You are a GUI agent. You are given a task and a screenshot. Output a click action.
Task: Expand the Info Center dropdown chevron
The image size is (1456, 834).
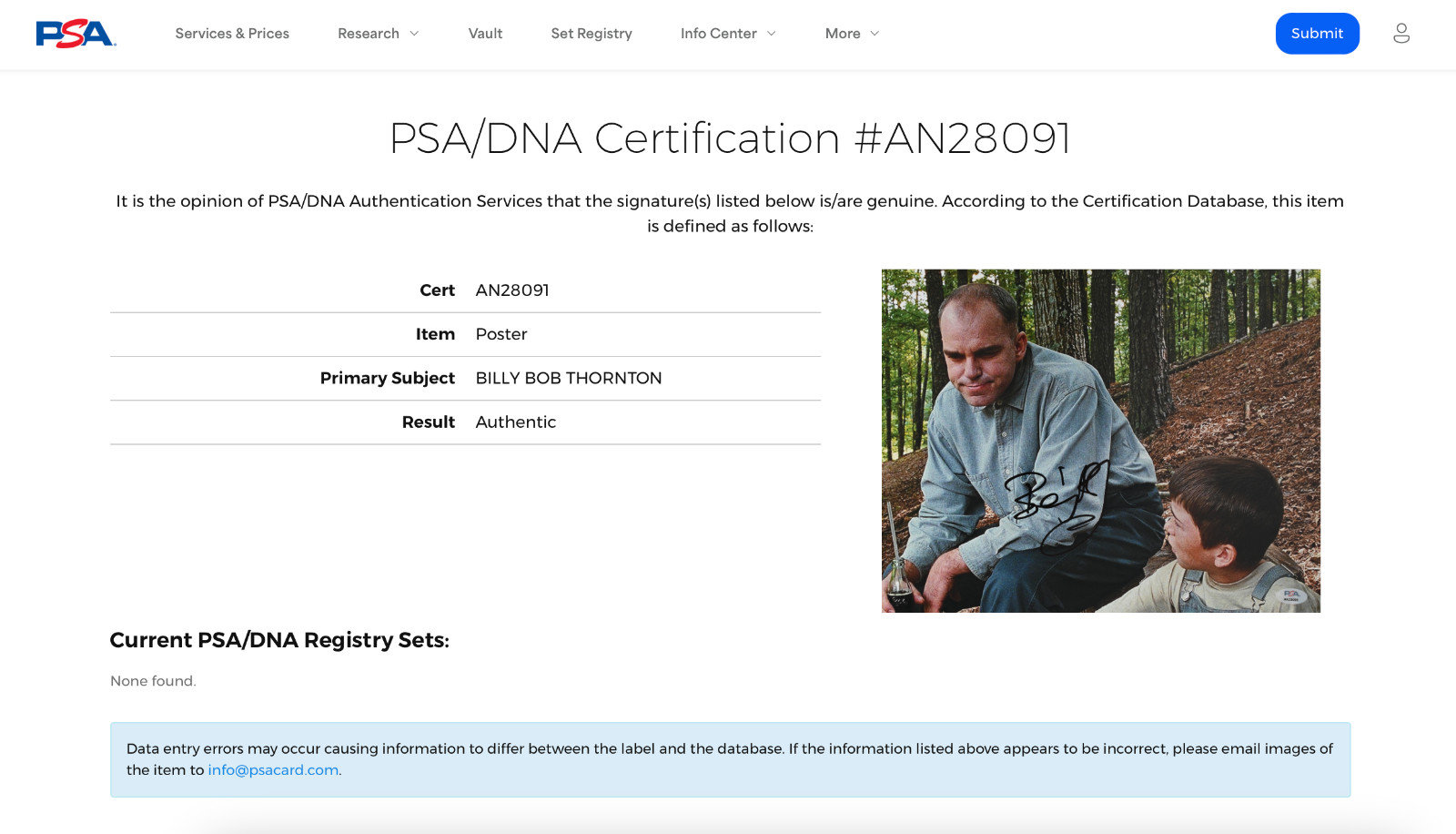pos(772,34)
